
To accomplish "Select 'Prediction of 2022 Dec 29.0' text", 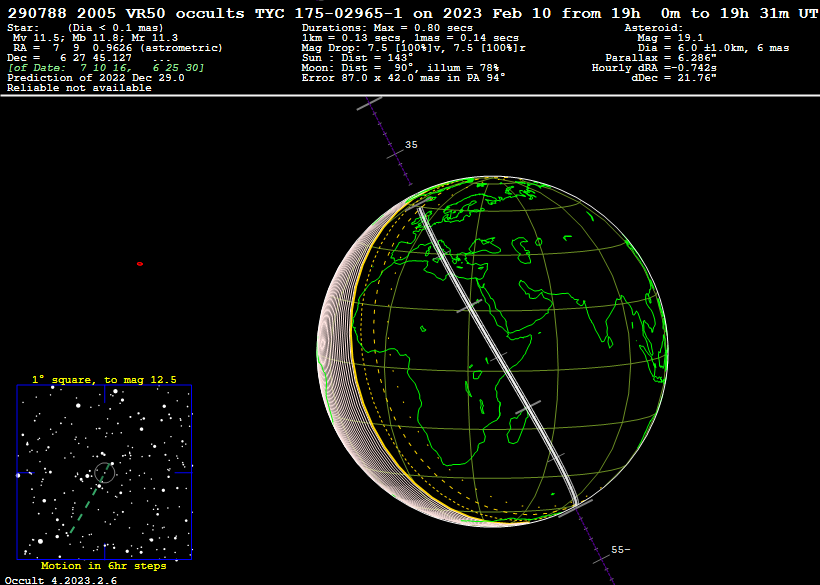I will (96, 78).
